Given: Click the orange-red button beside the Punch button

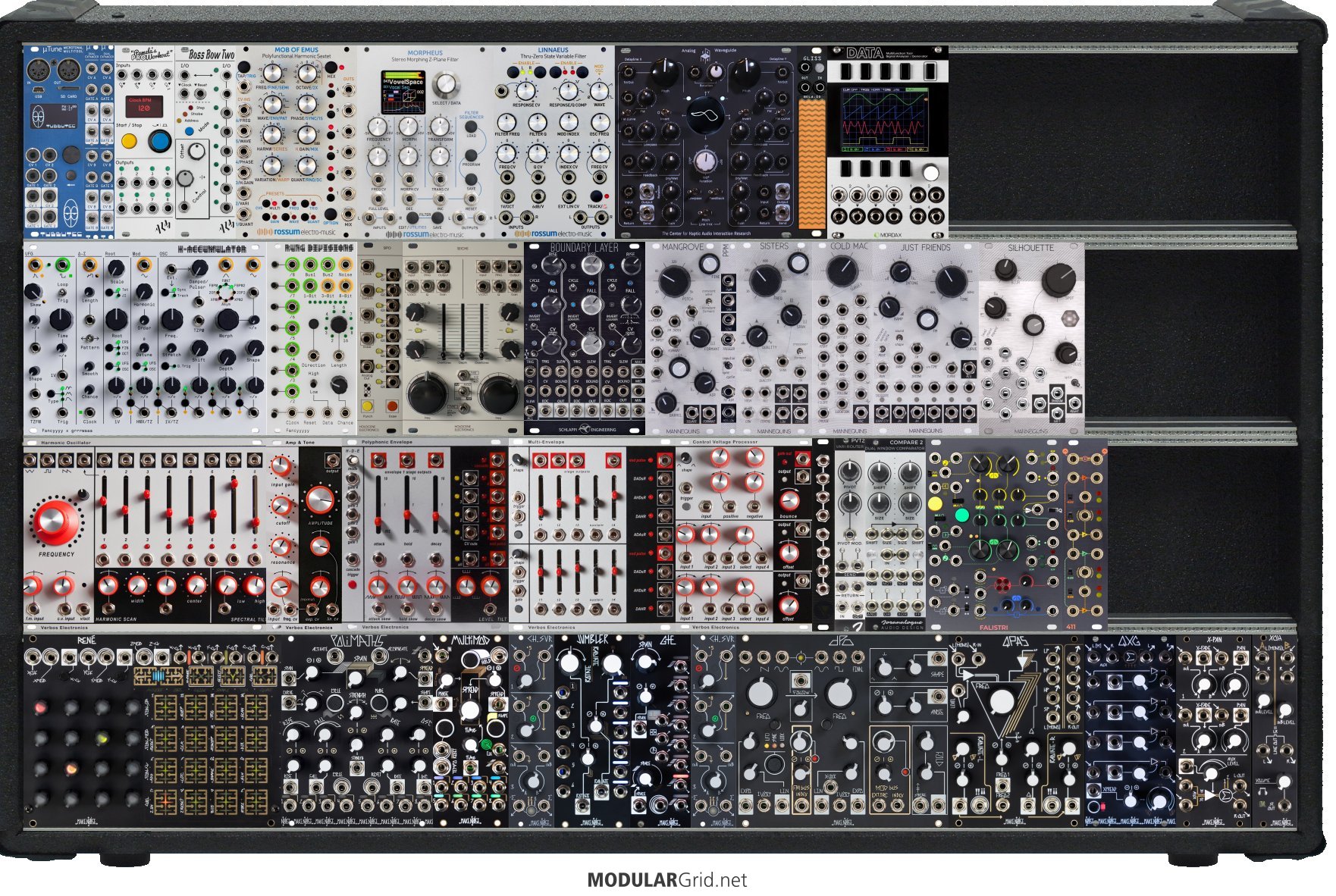Looking at the screenshot, I should point(392,406).
